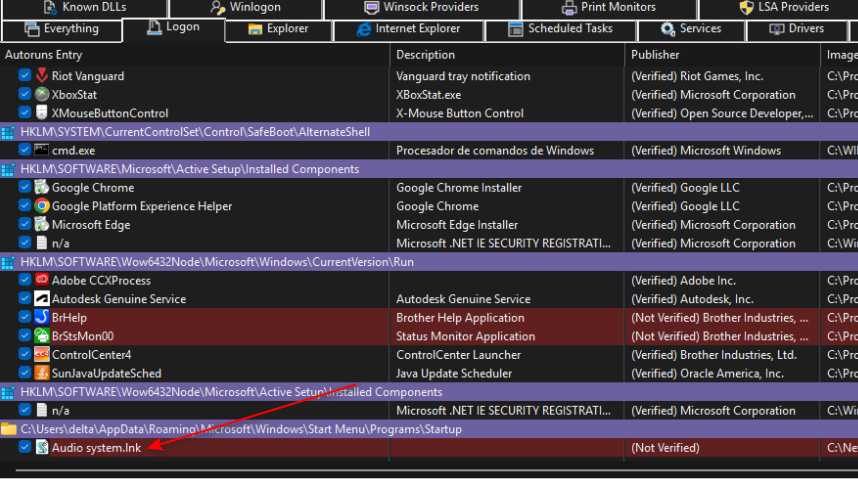This screenshot has width=858, height=479.
Task: Click 'Status Monitor Application' description
Action: 465,337
